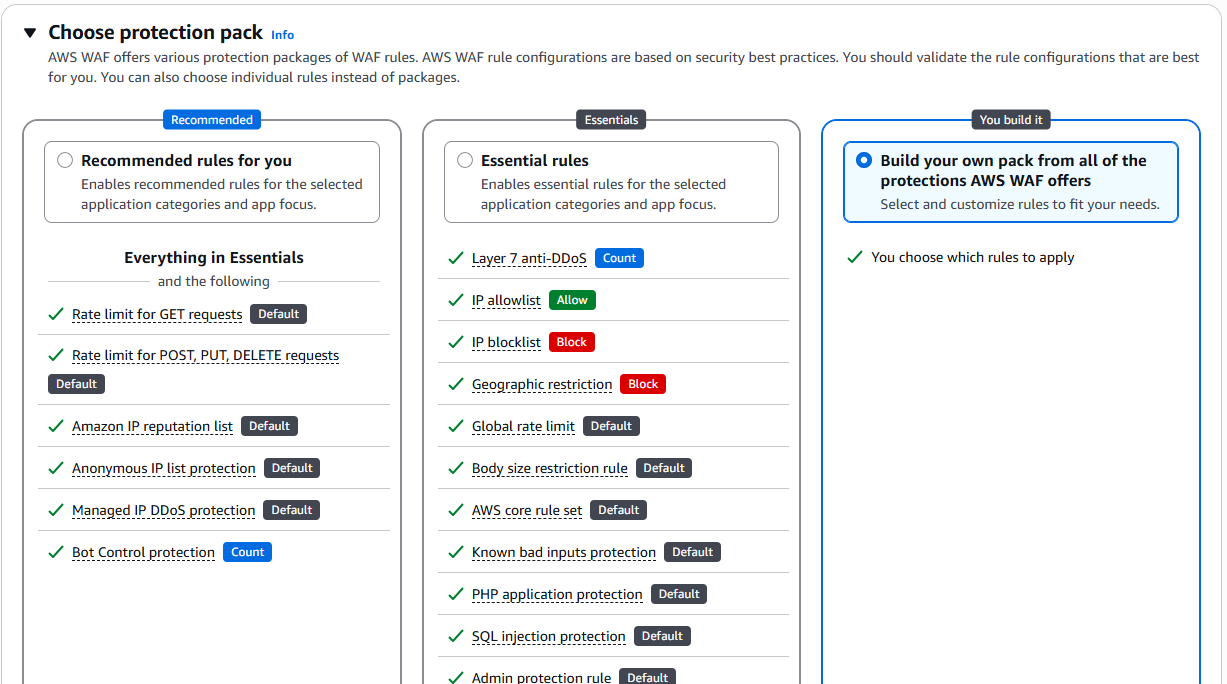The image size is (1227, 684).
Task: Open Known bad inputs protection link
Action: click(564, 552)
